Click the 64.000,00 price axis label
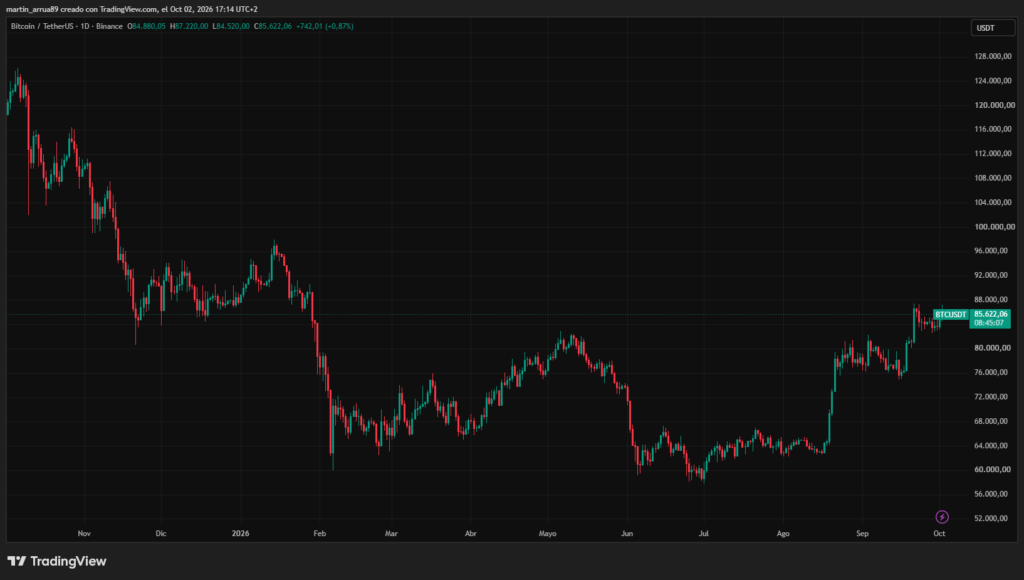1024x580 pixels. [x=993, y=445]
